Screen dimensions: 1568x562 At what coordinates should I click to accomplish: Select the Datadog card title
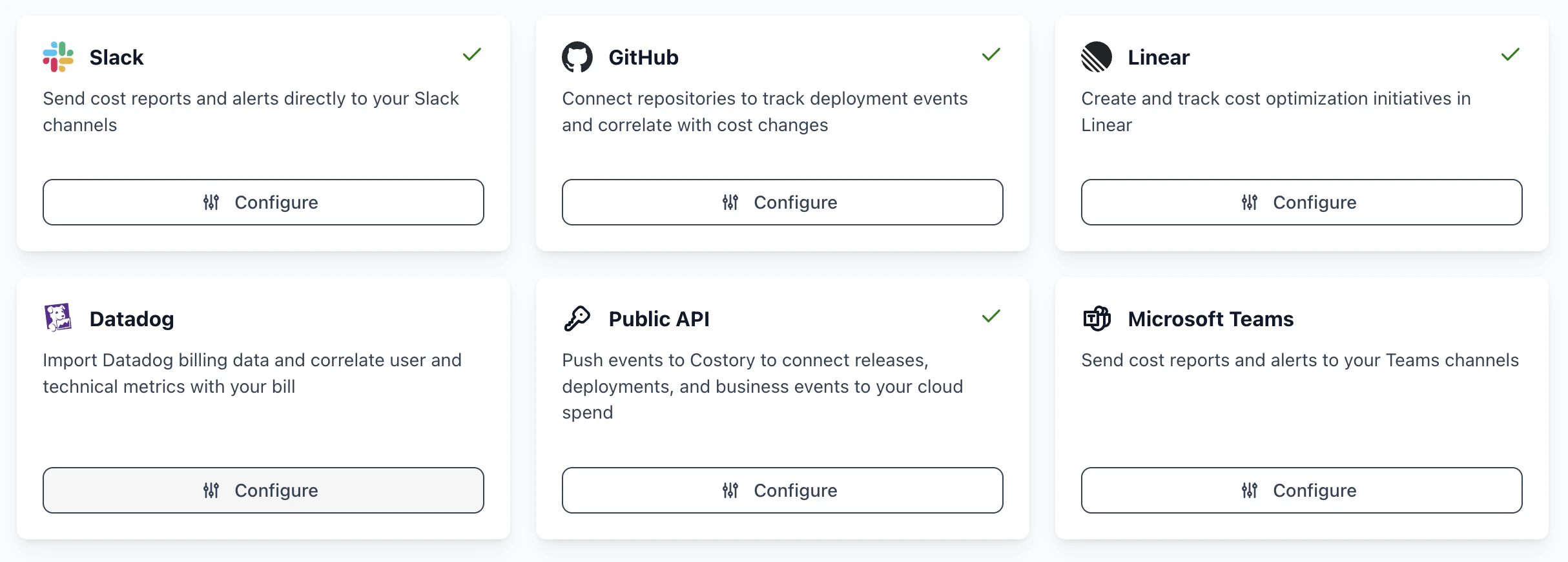pyautogui.click(x=131, y=318)
